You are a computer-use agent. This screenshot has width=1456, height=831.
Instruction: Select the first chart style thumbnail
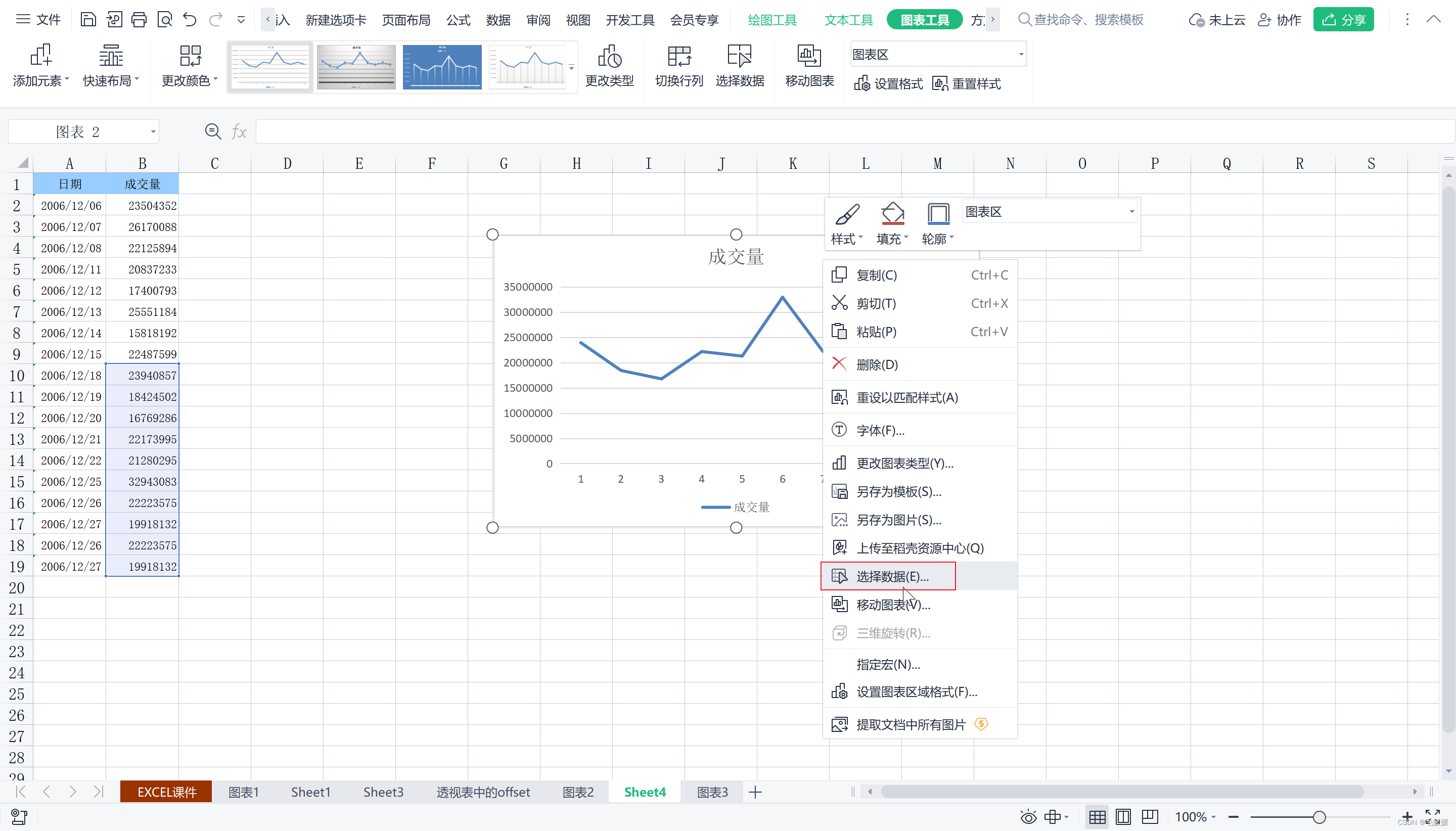[270, 67]
